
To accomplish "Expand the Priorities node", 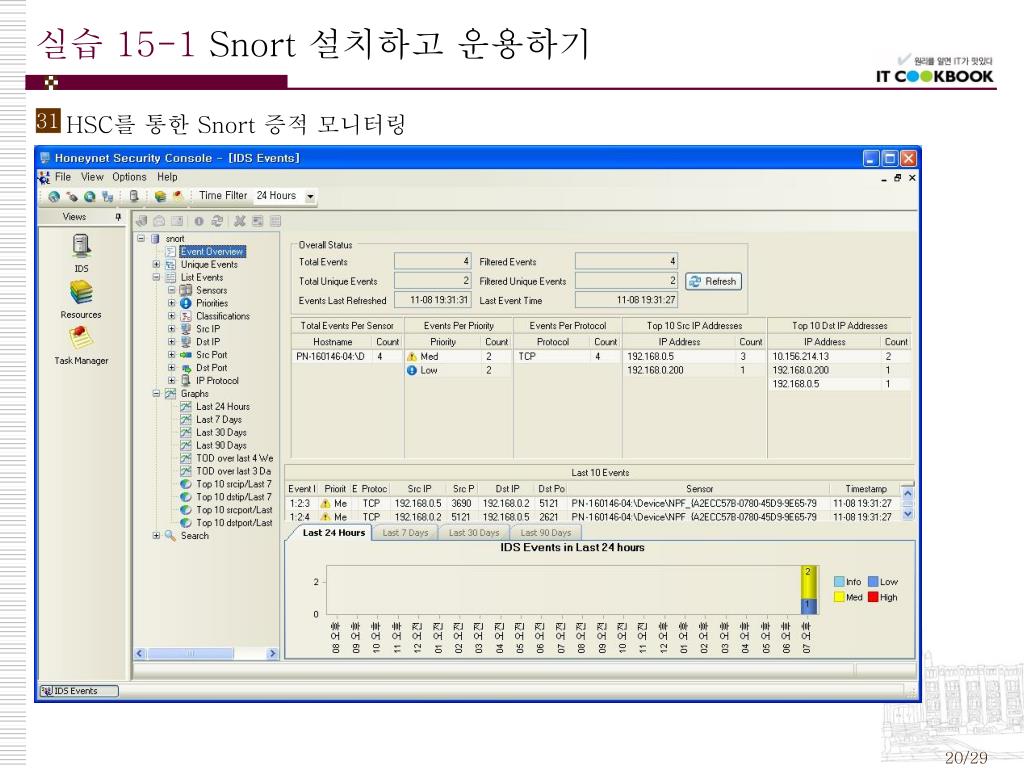I will pos(171,303).
